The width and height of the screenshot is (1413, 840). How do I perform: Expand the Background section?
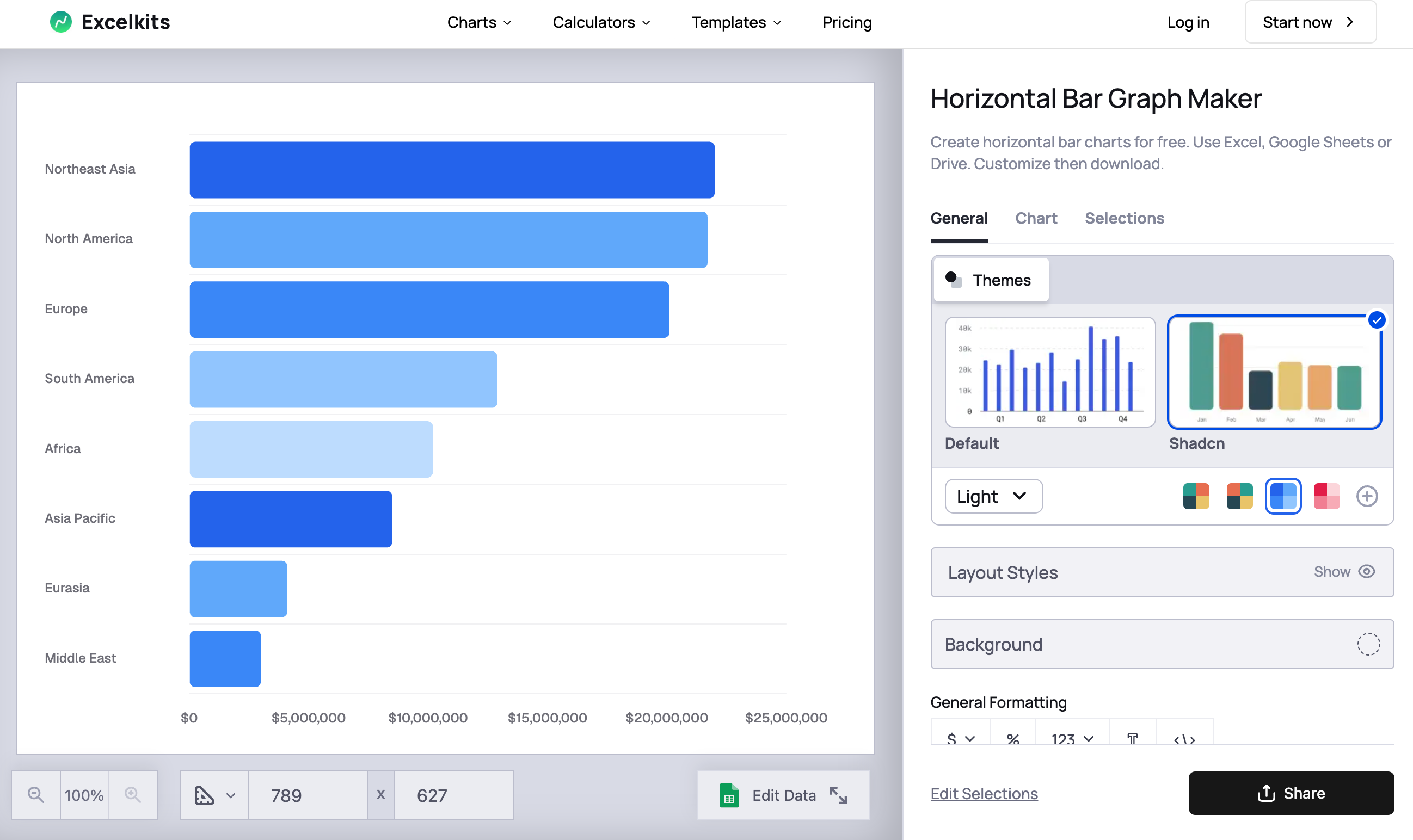(x=1162, y=644)
